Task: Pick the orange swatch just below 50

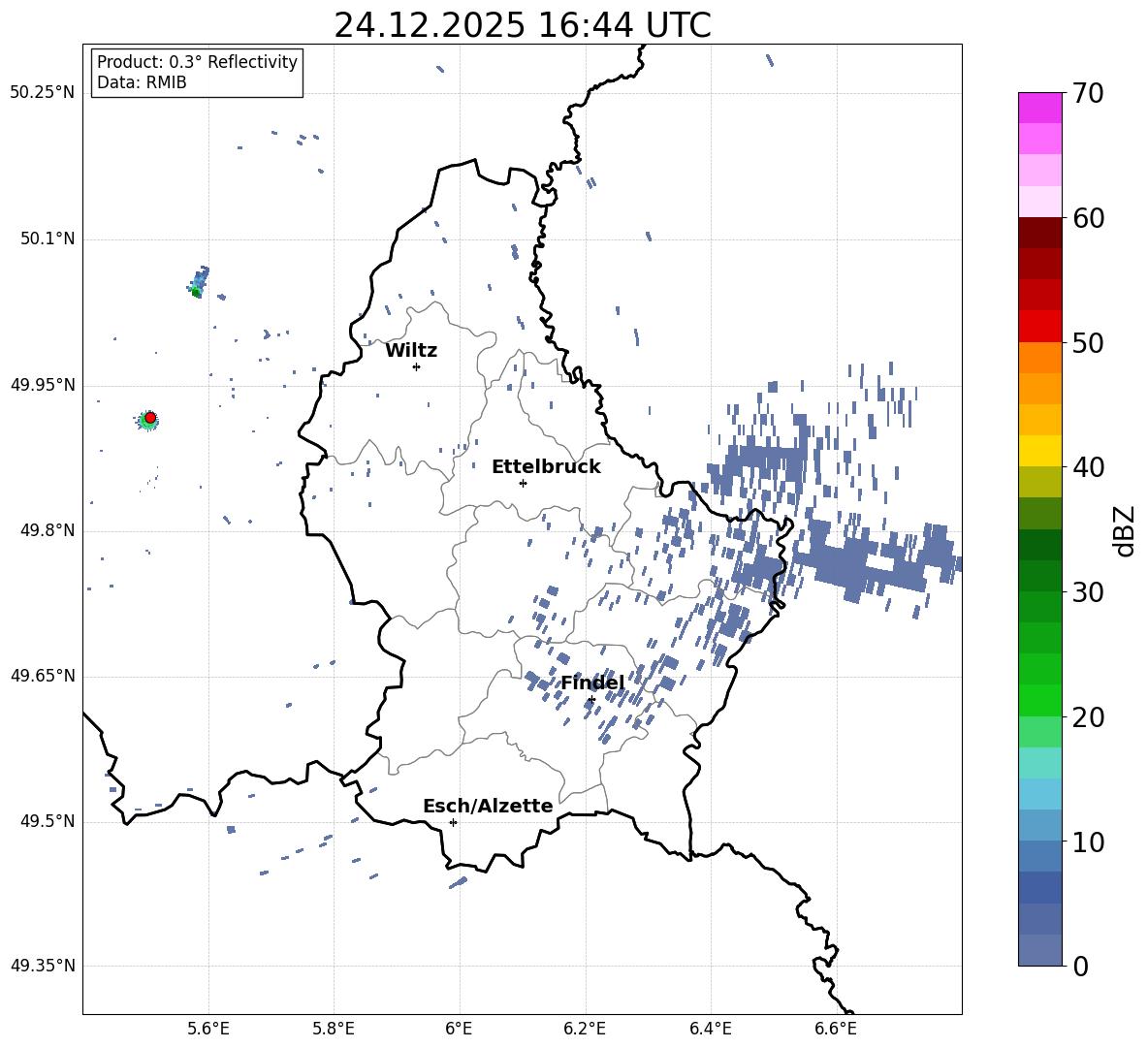Action: pyautogui.click(x=1039, y=358)
